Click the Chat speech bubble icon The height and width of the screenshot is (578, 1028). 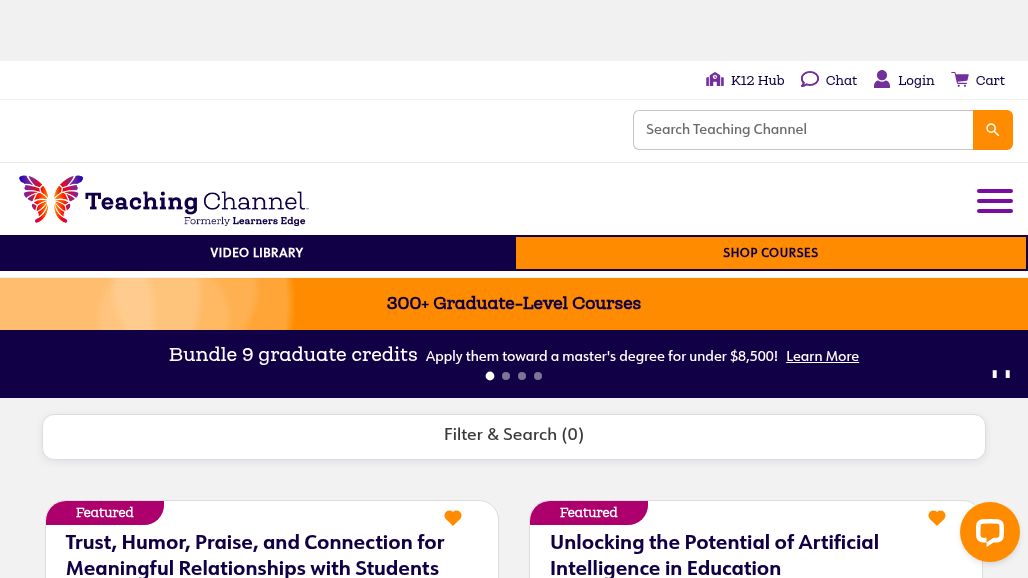[810, 80]
